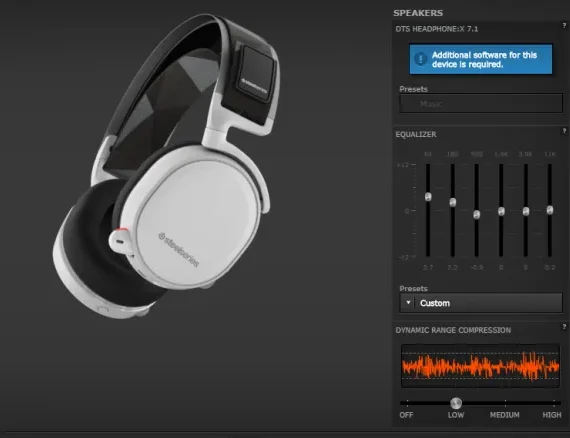570x438 pixels.
Task: Set dynamic range compression to LOW label
Action: pyautogui.click(x=456, y=415)
